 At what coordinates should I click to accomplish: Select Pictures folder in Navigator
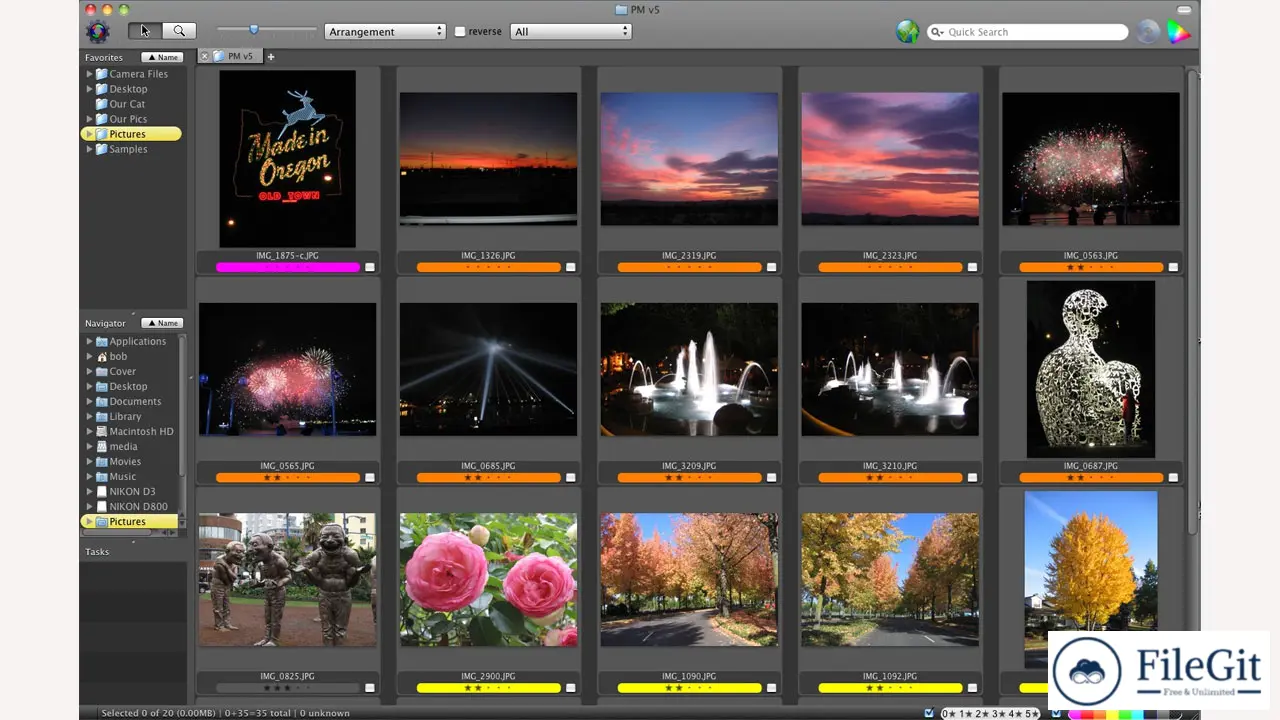(128, 521)
